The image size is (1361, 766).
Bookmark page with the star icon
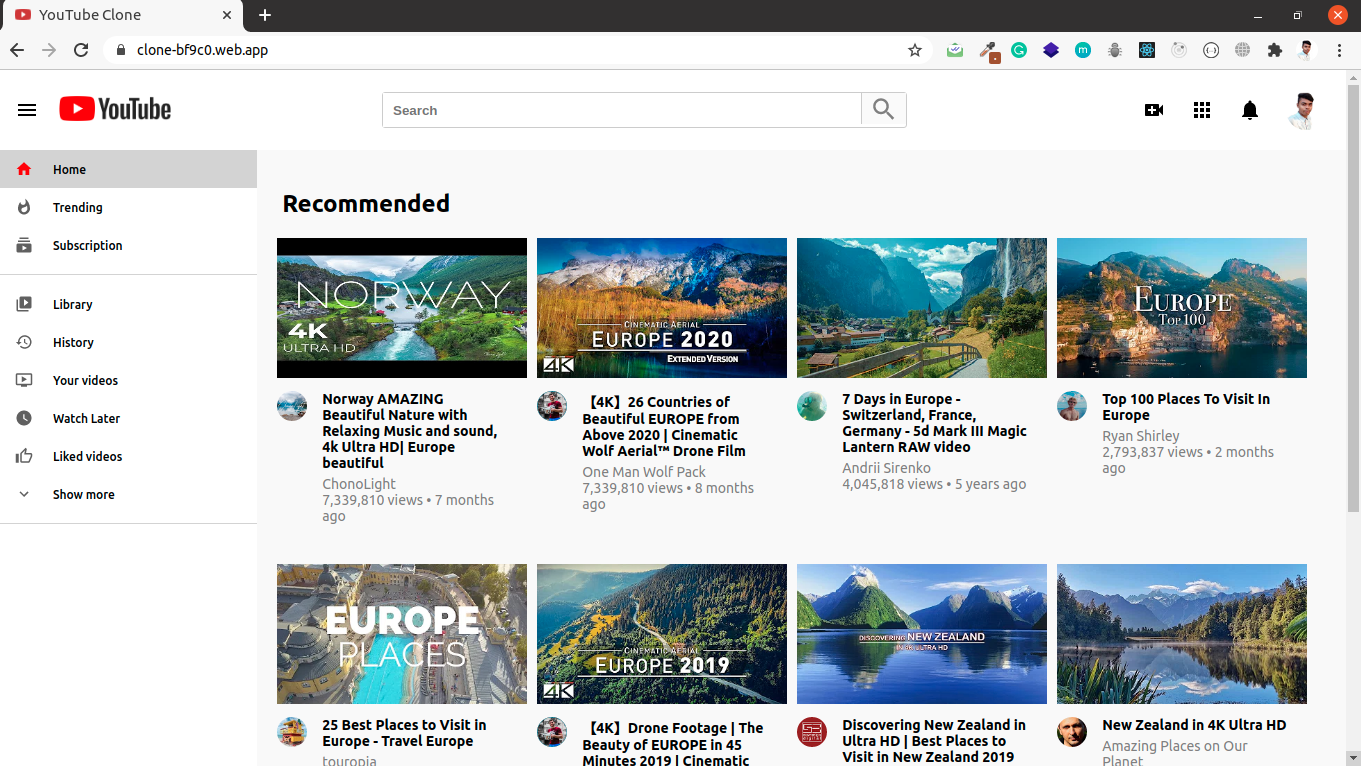tap(914, 50)
